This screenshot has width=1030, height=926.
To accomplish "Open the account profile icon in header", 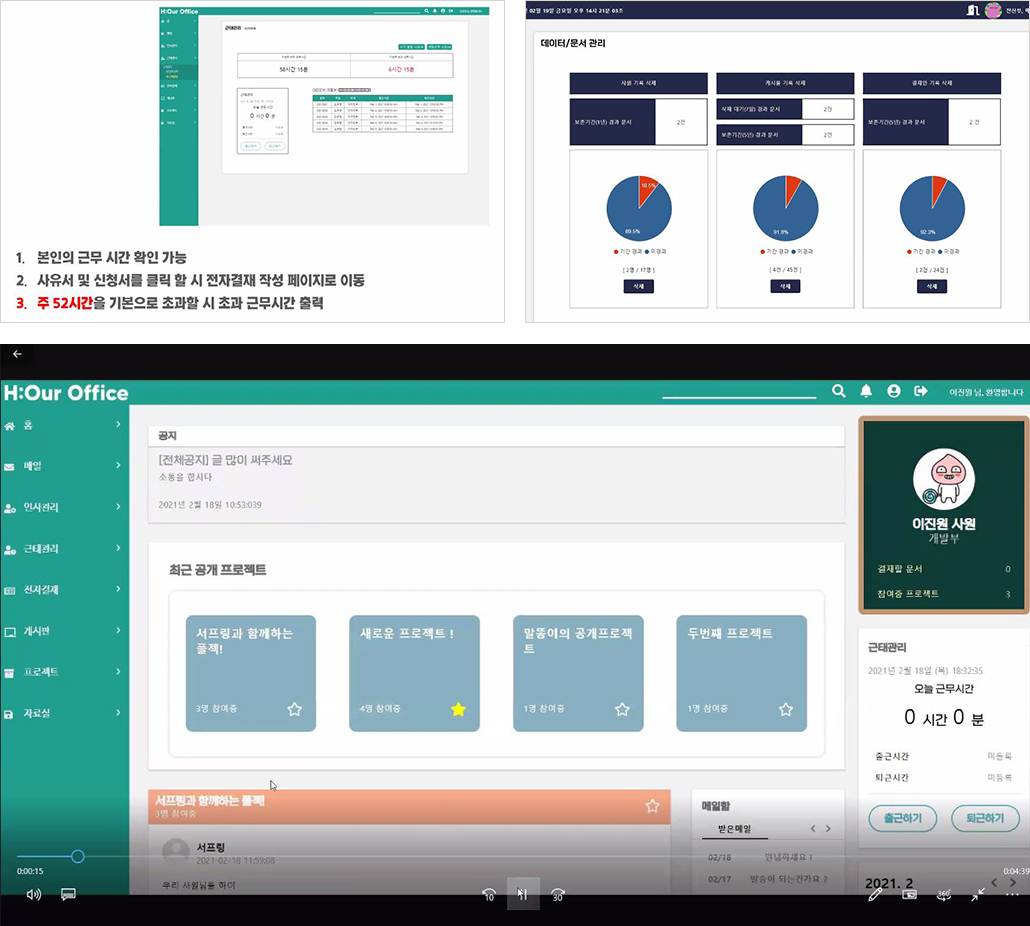I will tap(893, 391).
